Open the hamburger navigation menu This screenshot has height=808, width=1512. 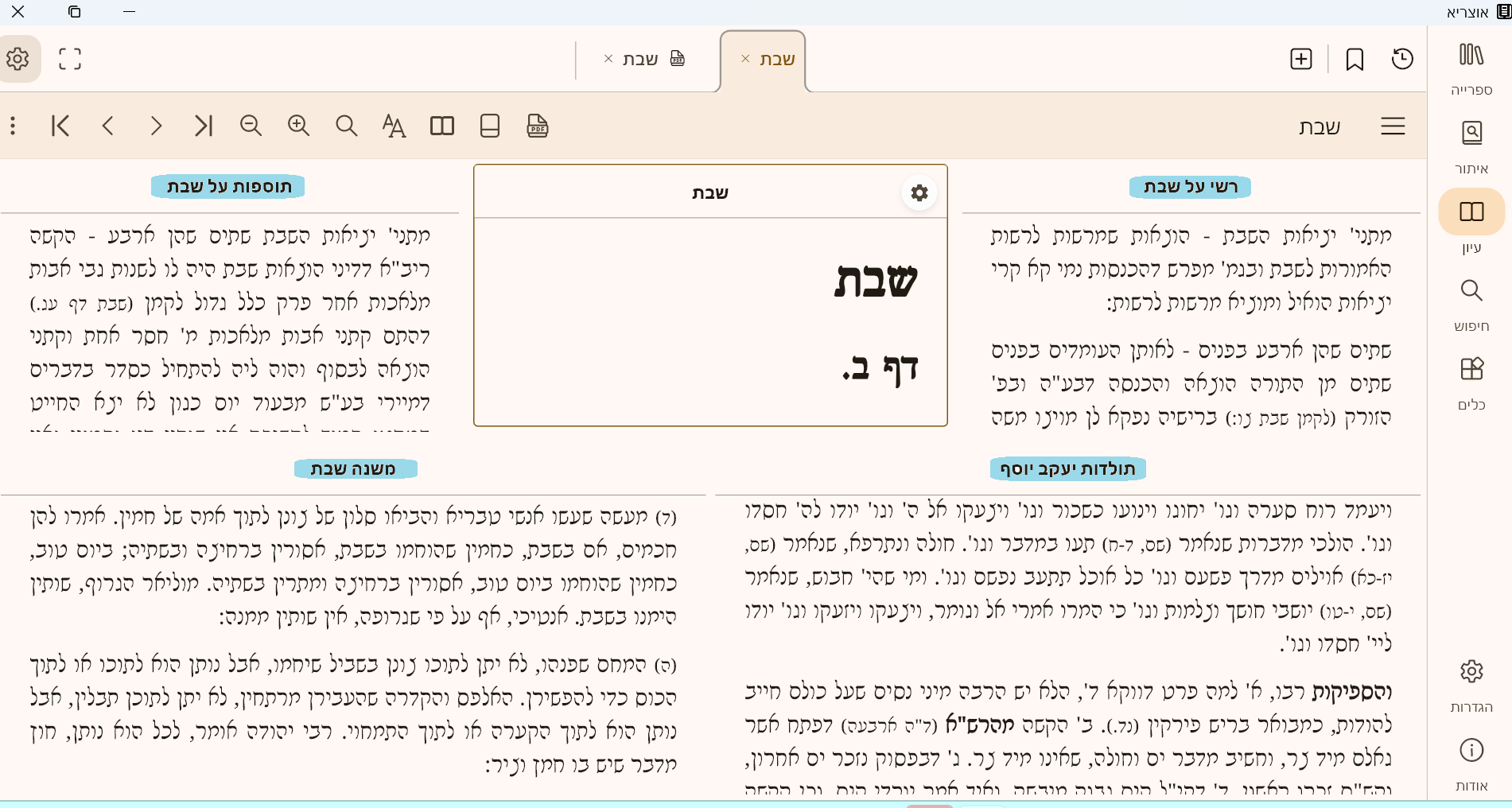1393,126
